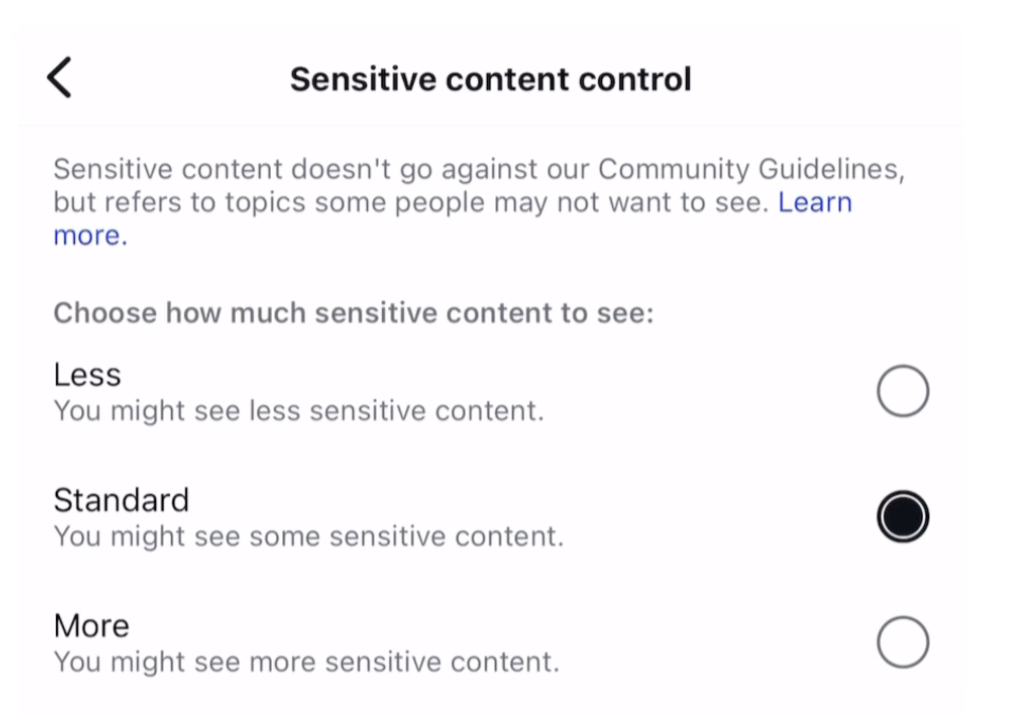Tap the Less option label
This screenshot has width=1010, height=716.
pyautogui.click(x=87, y=375)
